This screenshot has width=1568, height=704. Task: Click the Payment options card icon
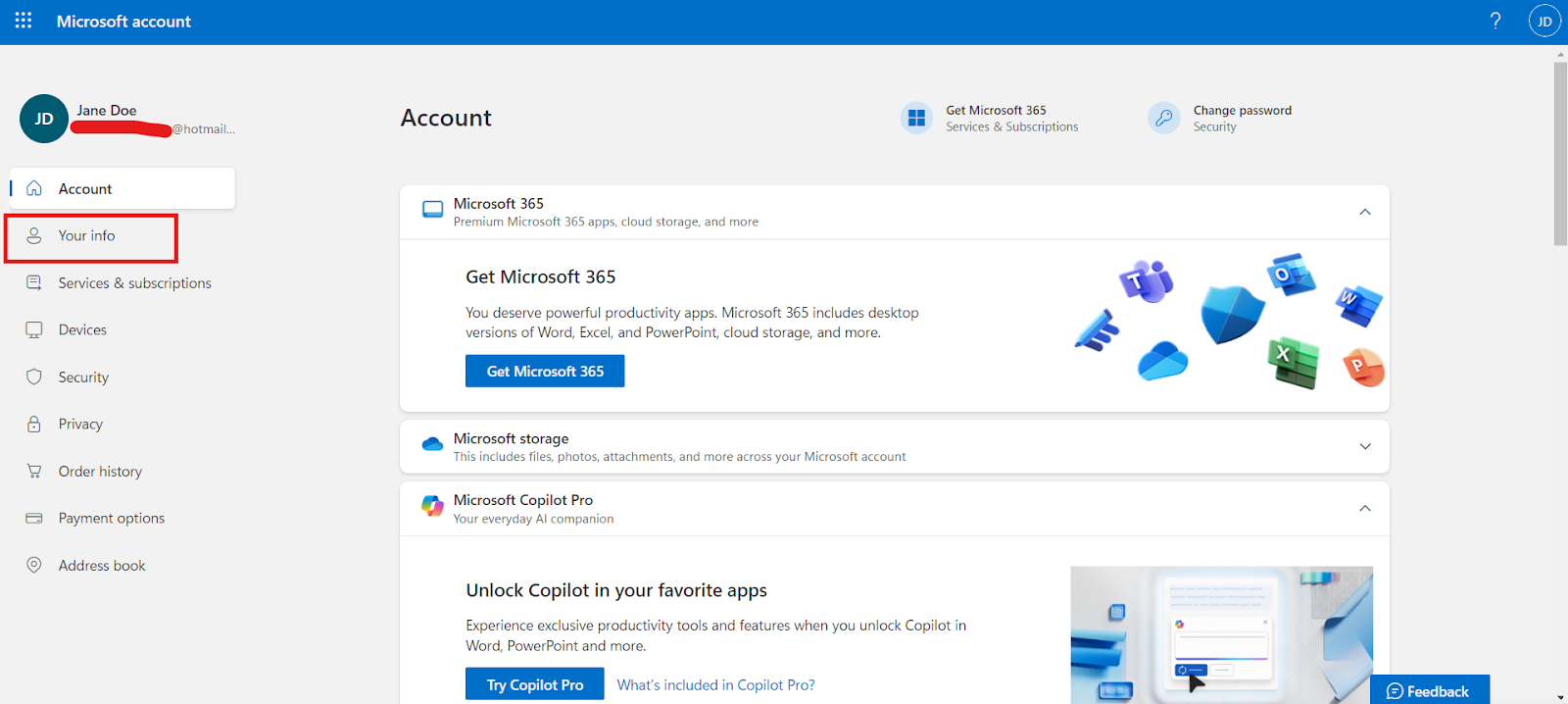(34, 518)
